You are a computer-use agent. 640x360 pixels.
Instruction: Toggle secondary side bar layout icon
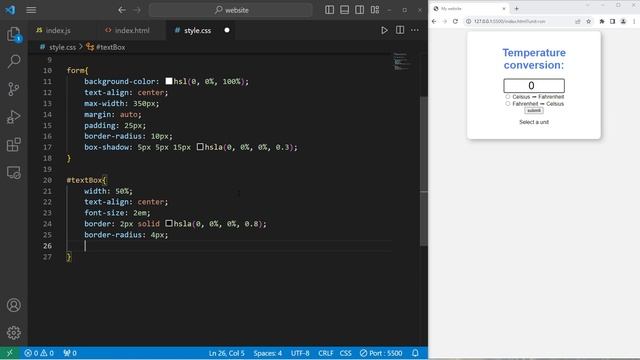[x=360, y=10]
